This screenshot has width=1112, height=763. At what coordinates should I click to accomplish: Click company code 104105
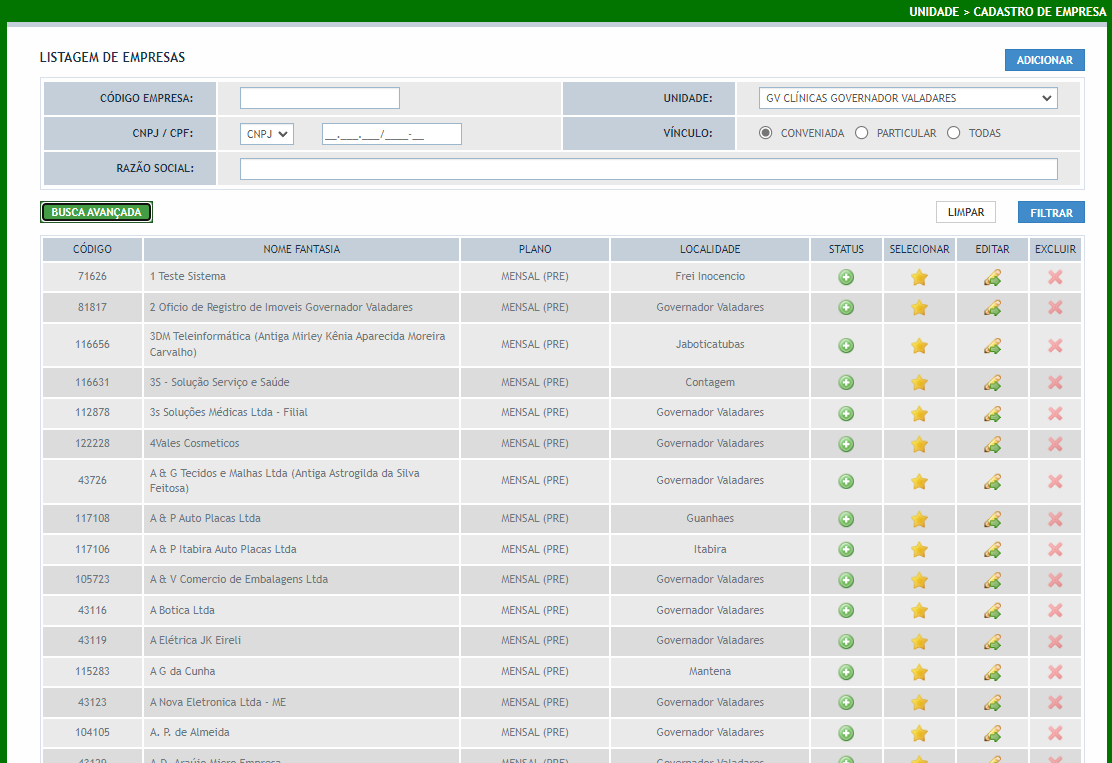click(x=92, y=732)
